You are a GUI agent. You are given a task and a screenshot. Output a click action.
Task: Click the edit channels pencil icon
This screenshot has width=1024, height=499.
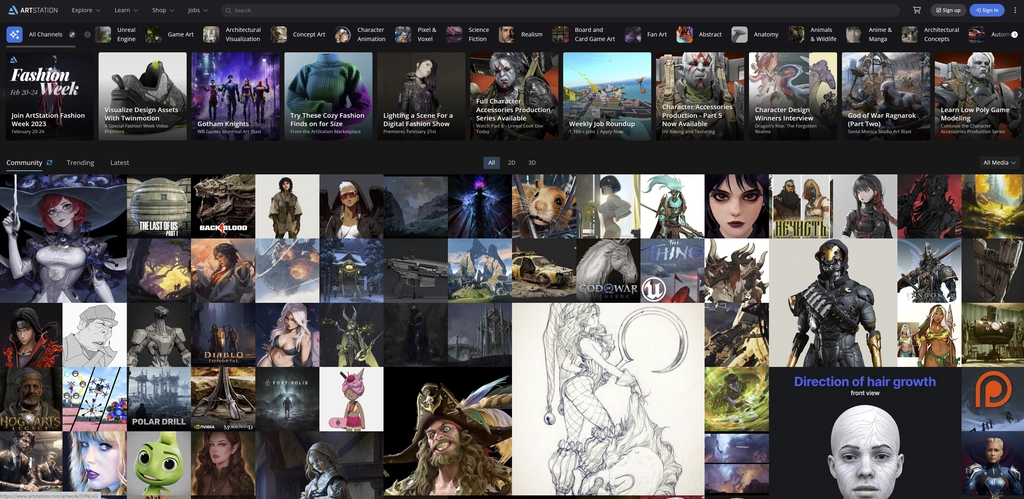(72, 35)
